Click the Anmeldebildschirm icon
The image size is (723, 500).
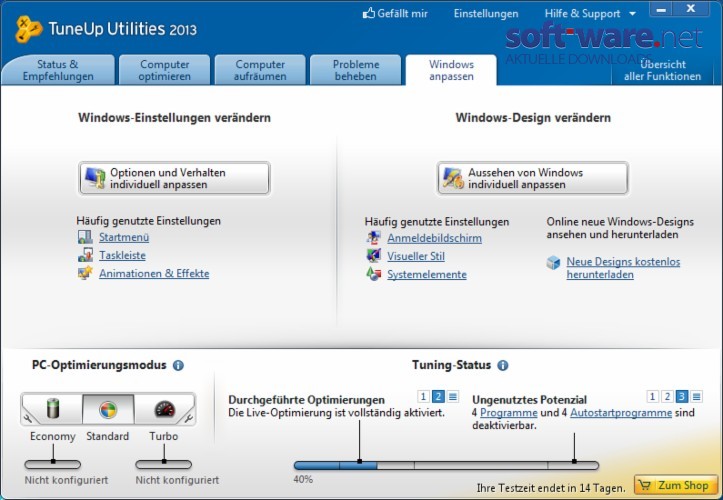373,238
